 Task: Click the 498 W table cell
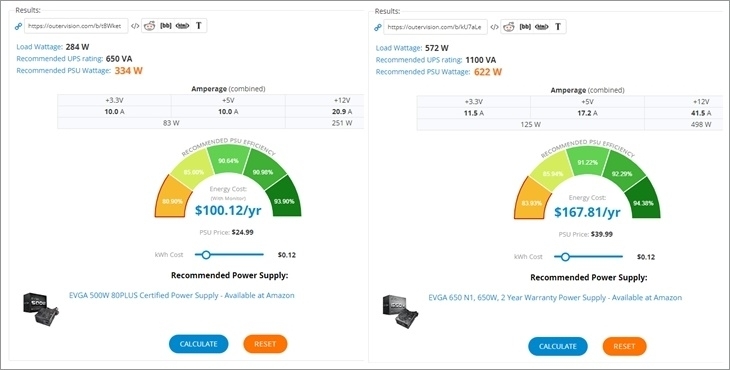click(x=684, y=125)
